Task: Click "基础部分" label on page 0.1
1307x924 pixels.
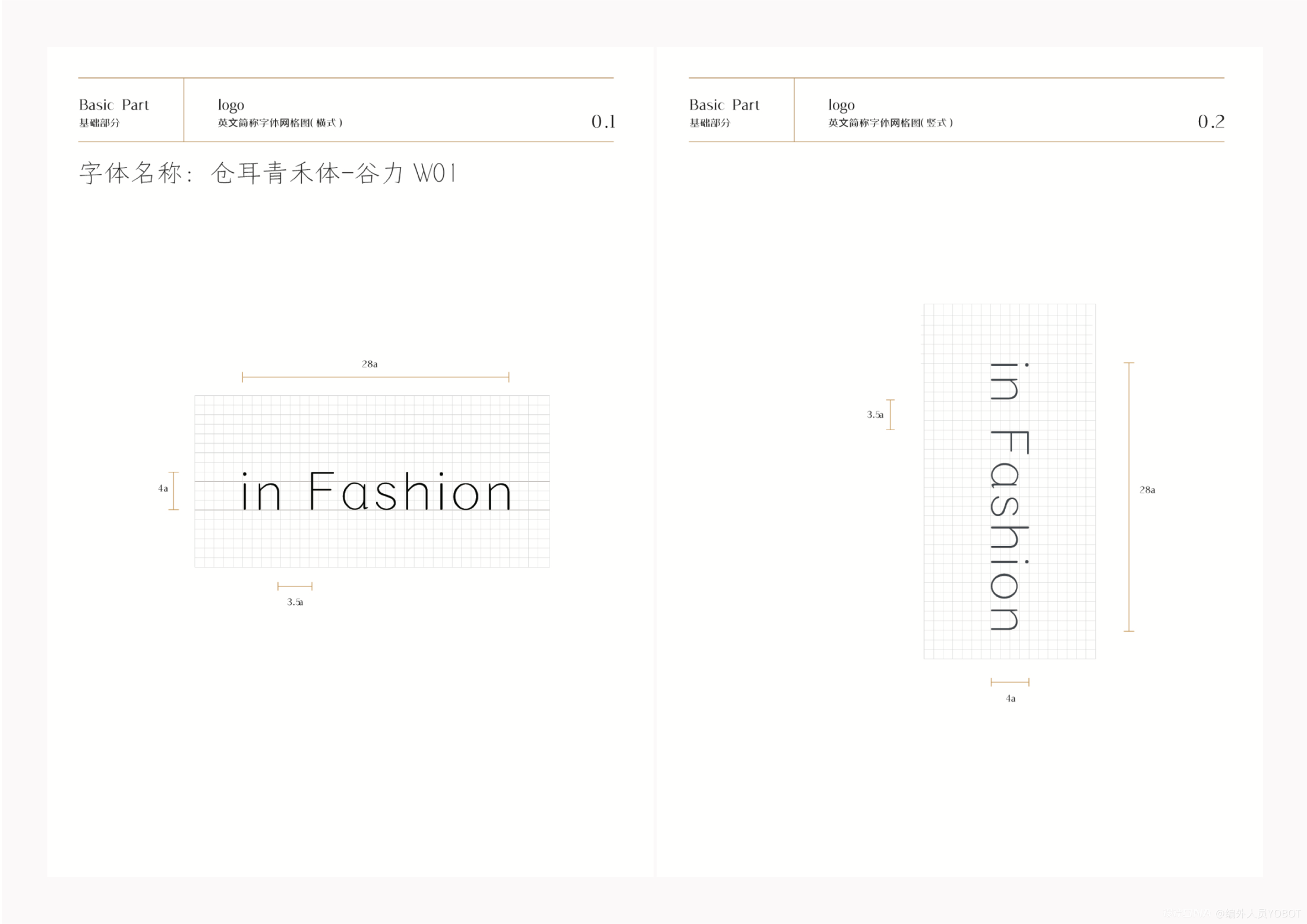Action: [99, 123]
